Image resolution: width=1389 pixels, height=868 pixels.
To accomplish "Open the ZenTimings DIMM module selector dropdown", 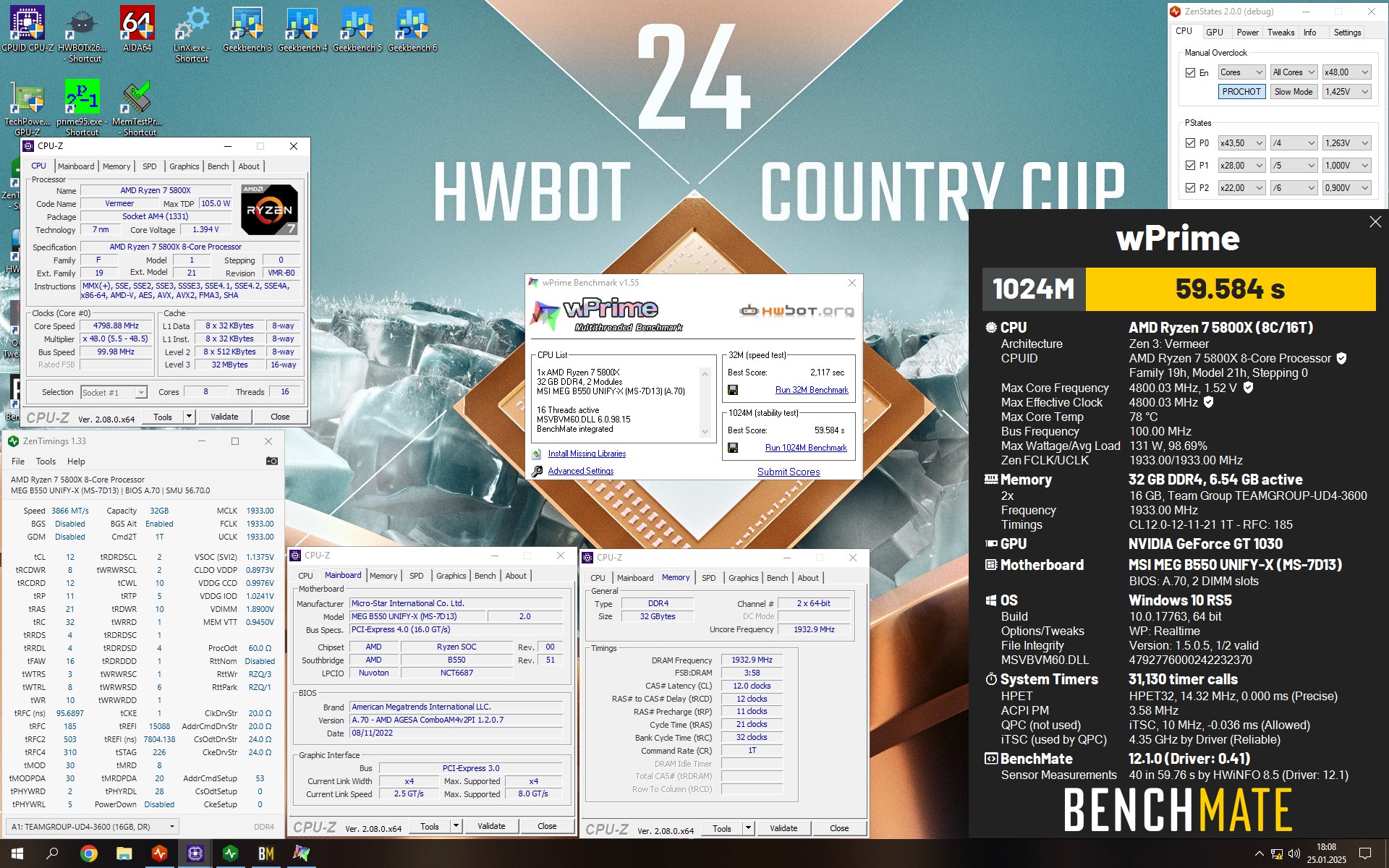I will (x=92, y=827).
